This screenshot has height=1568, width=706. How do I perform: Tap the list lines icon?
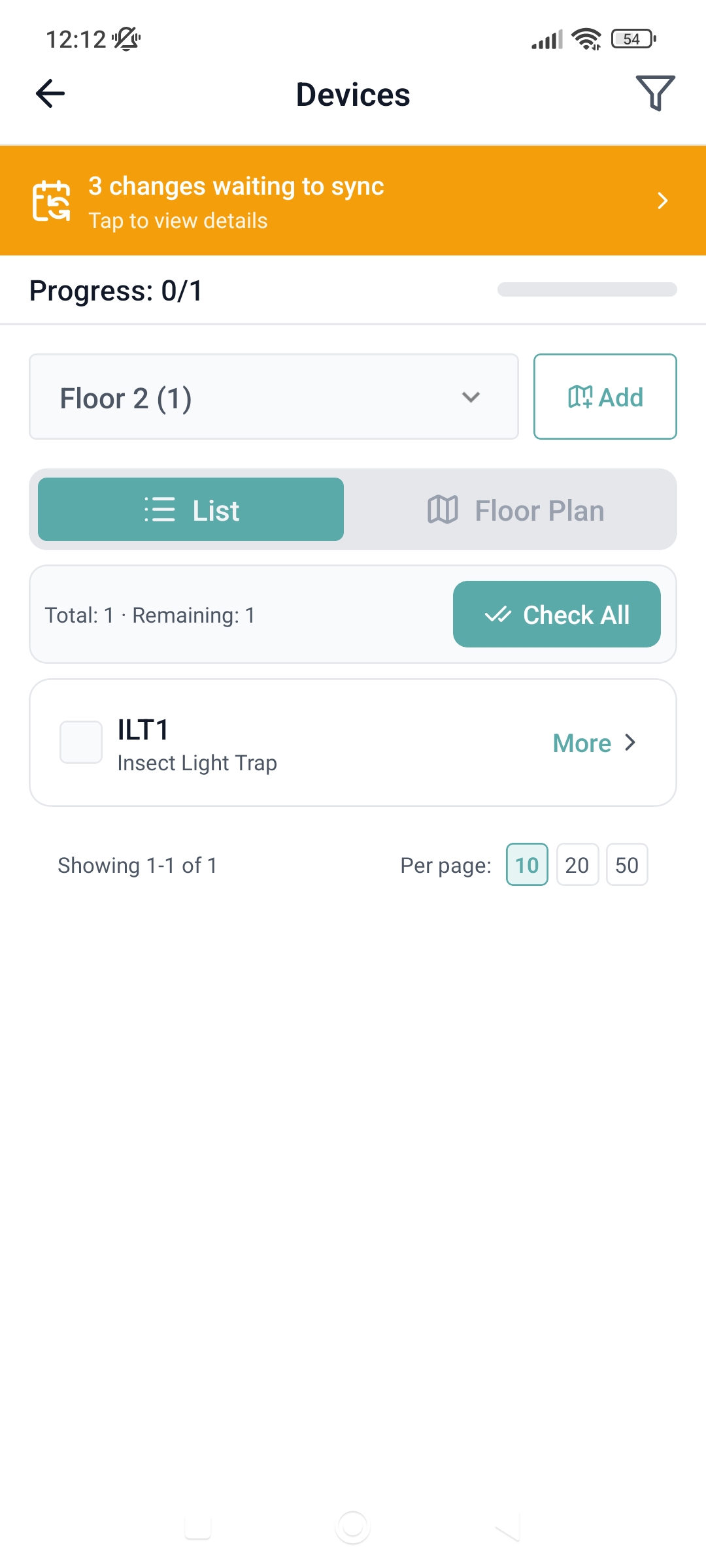click(x=160, y=510)
